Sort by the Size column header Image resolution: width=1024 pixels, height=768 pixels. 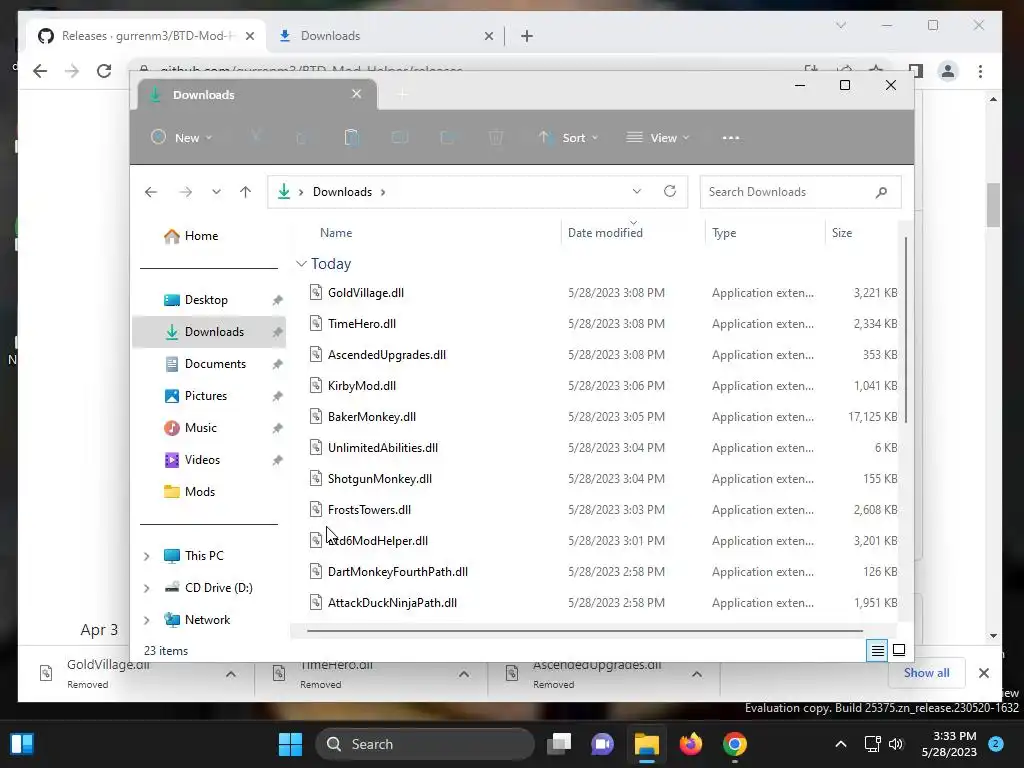[x=842, y=232]
